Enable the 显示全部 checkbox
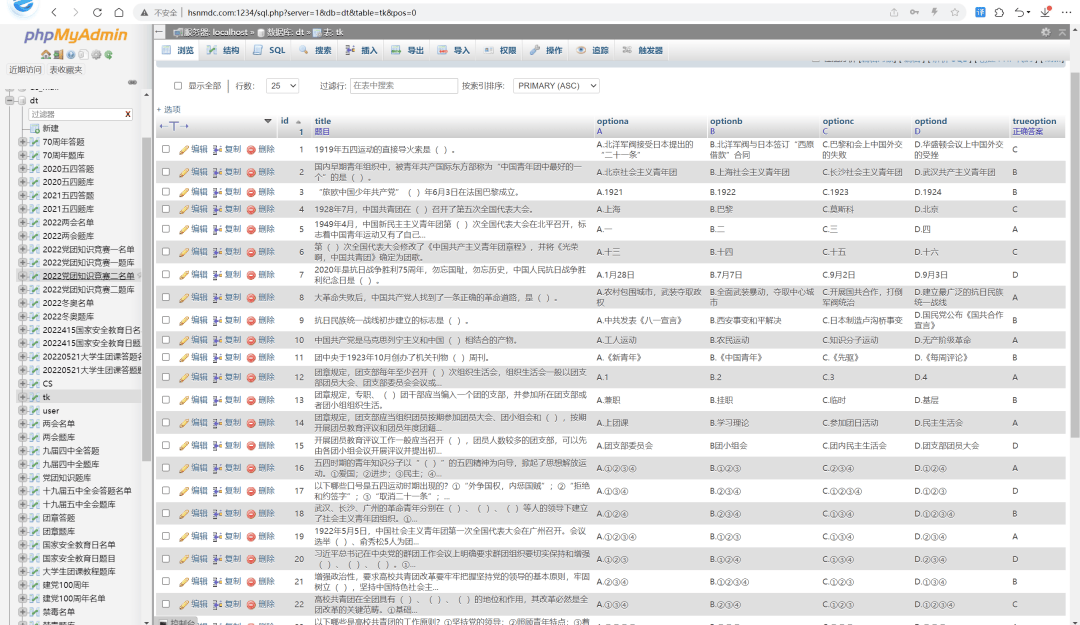Screen dimensions: 1080x625 [178, 86]
